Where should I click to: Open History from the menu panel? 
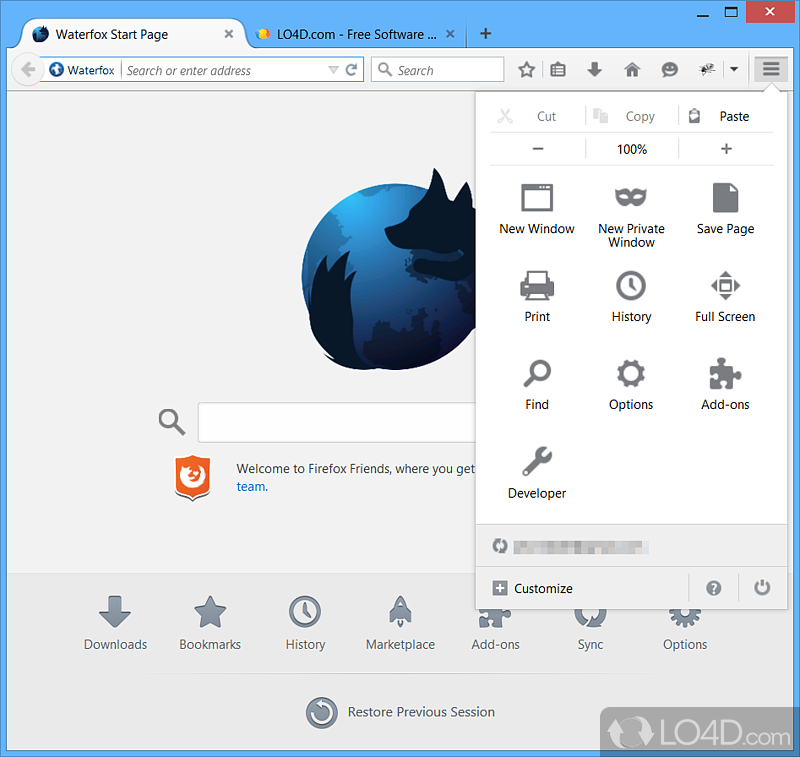(631, 297)
